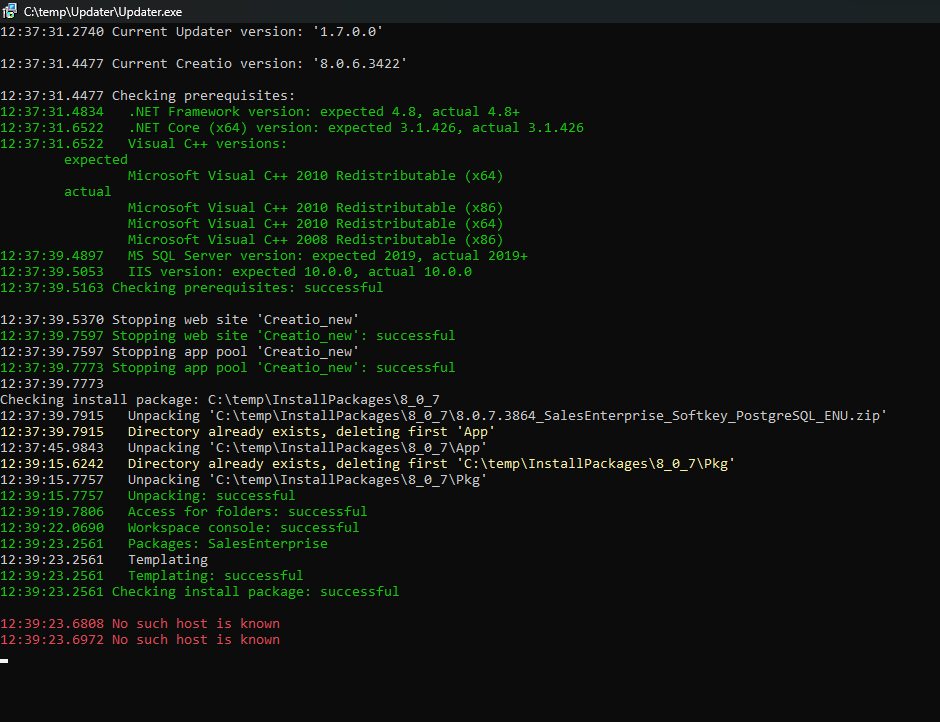Click the 'IIS version: expected 10.0.0' line
This screenshot has width=940, height=722.
[x=236, y=272]
